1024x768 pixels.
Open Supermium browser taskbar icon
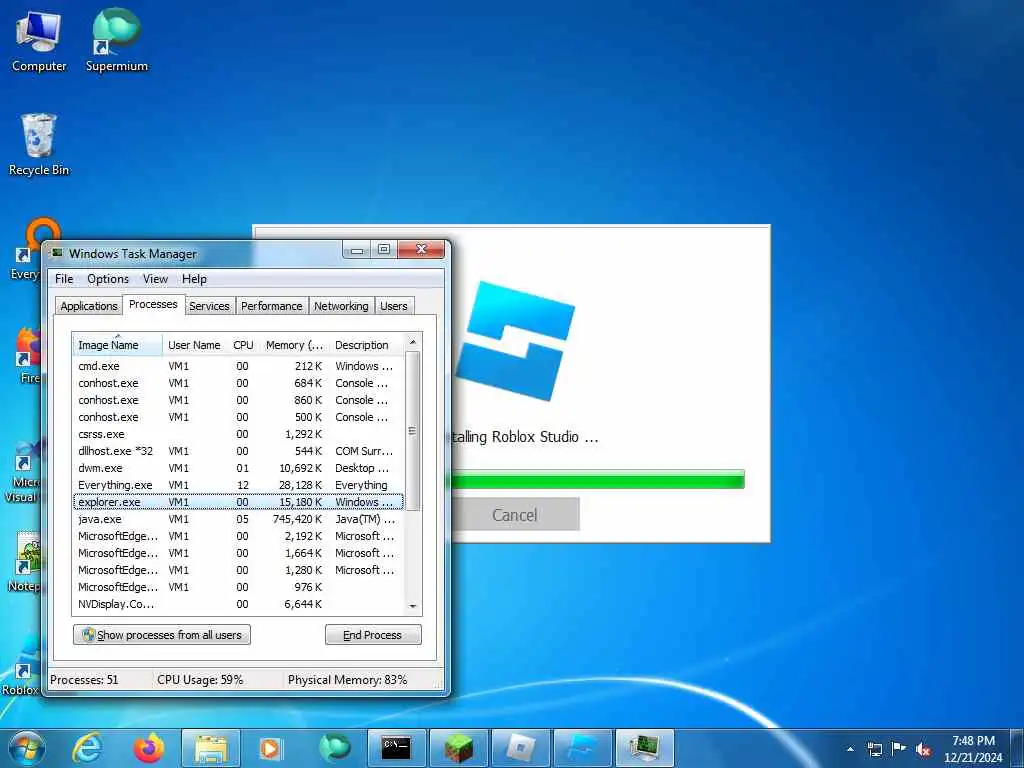coord(334,748)
